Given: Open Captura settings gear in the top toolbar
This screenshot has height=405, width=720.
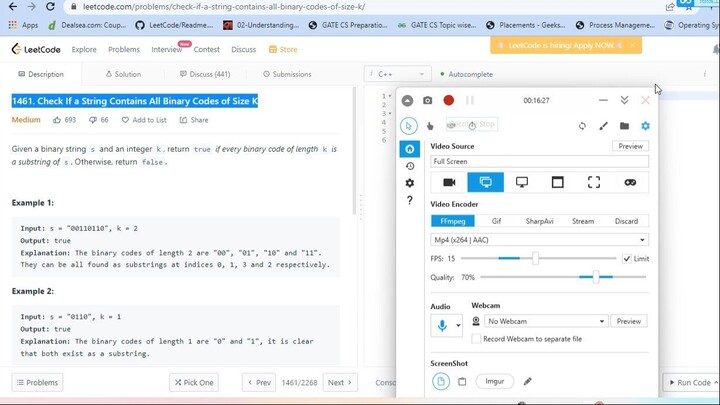Looking at the screenshot, I should [645, 126].
